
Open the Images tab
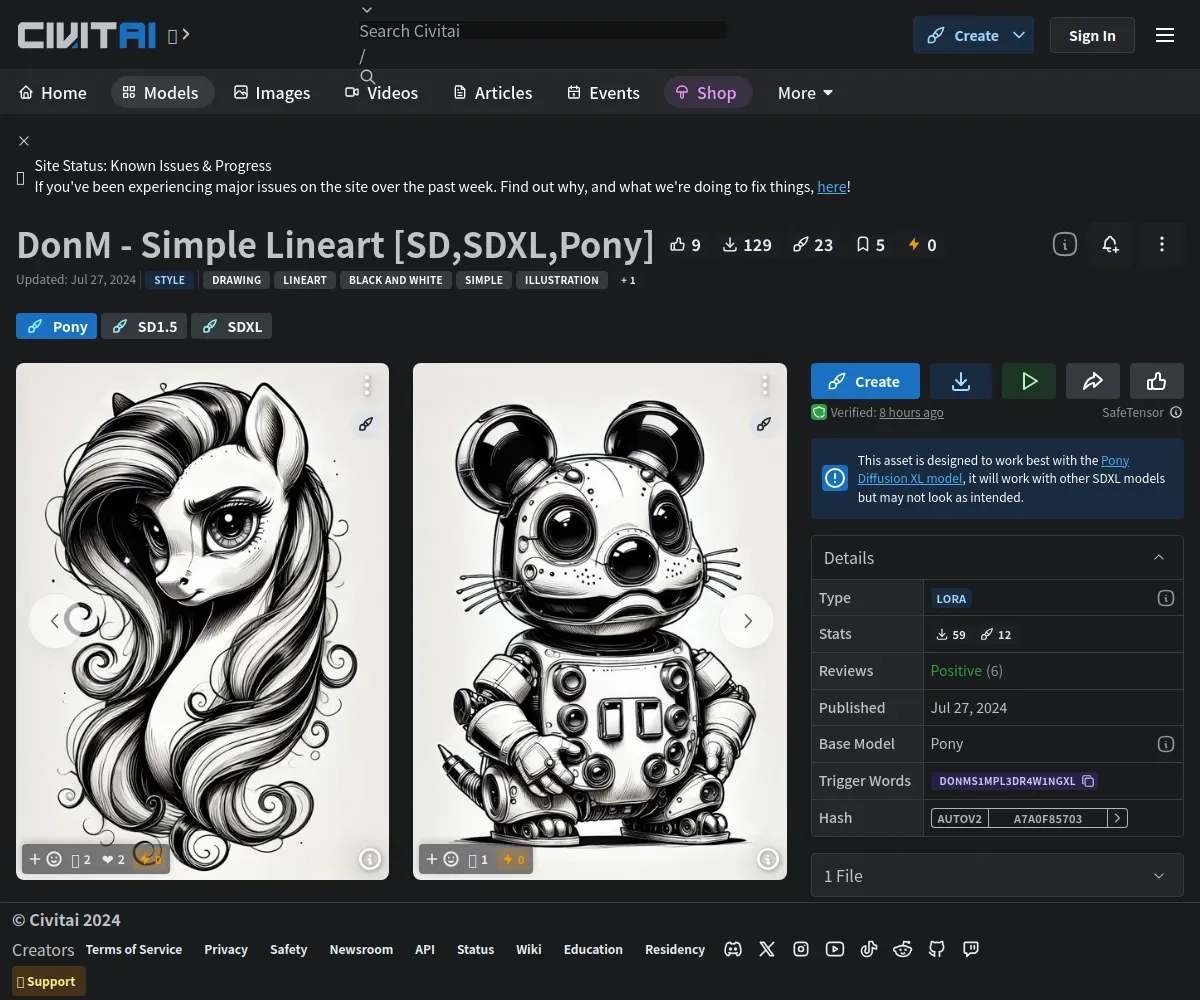(x=272, y=92)
